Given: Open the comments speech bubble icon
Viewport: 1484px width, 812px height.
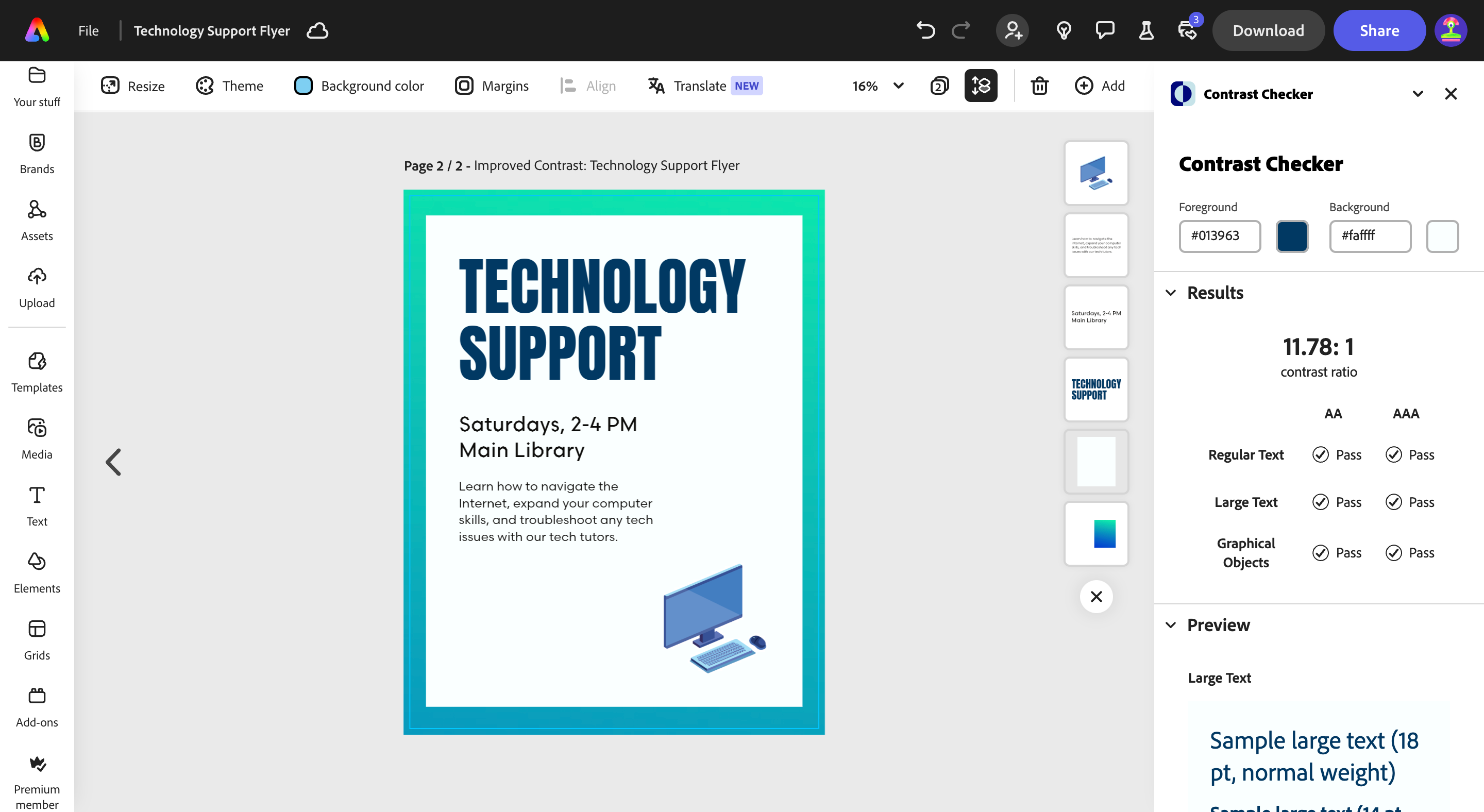Looking at the screenshot, I should click(x=1104, y=30).
